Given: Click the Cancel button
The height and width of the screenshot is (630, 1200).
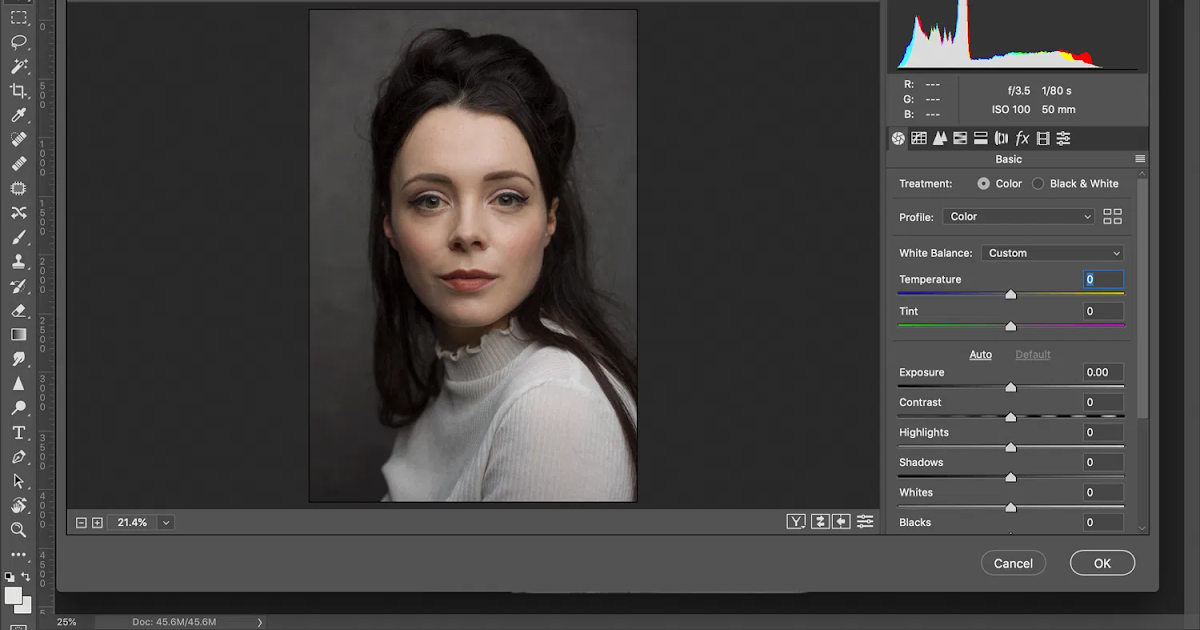Looking at the screenshot, I should coord(1013,563).
